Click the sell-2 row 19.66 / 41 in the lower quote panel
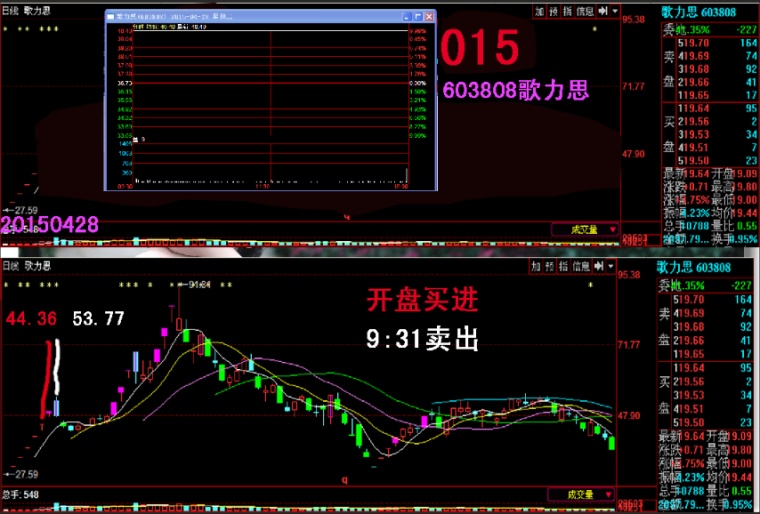The image size is (760, 514). click(x=713, y=341)
